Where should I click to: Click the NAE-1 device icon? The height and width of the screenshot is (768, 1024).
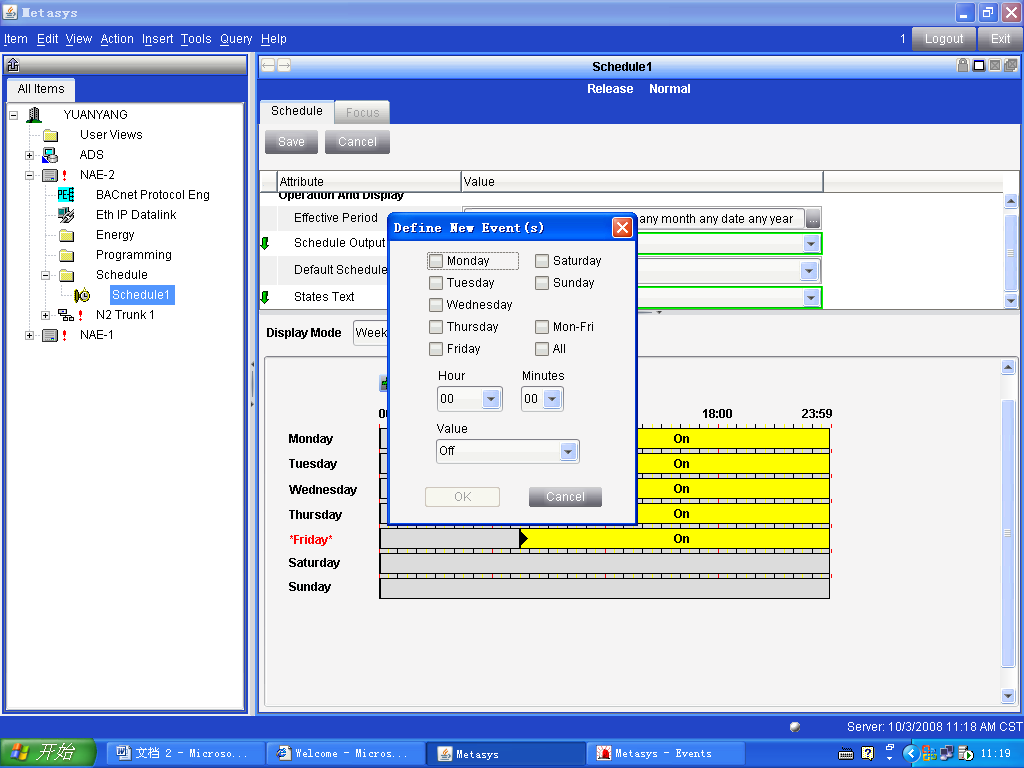pos(50,335)
